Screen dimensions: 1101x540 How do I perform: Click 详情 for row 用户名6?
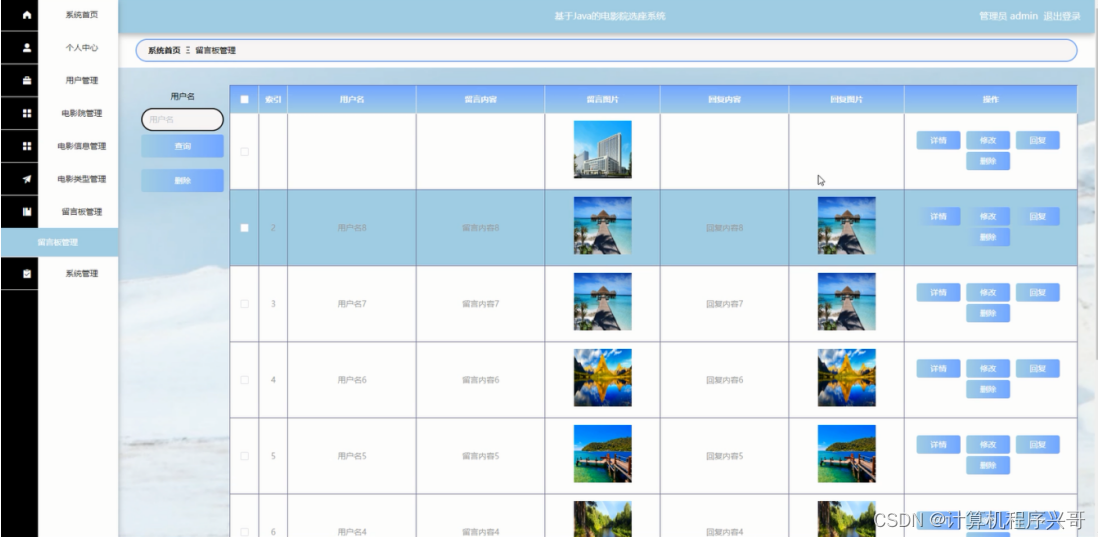click(x=938, y=369)
